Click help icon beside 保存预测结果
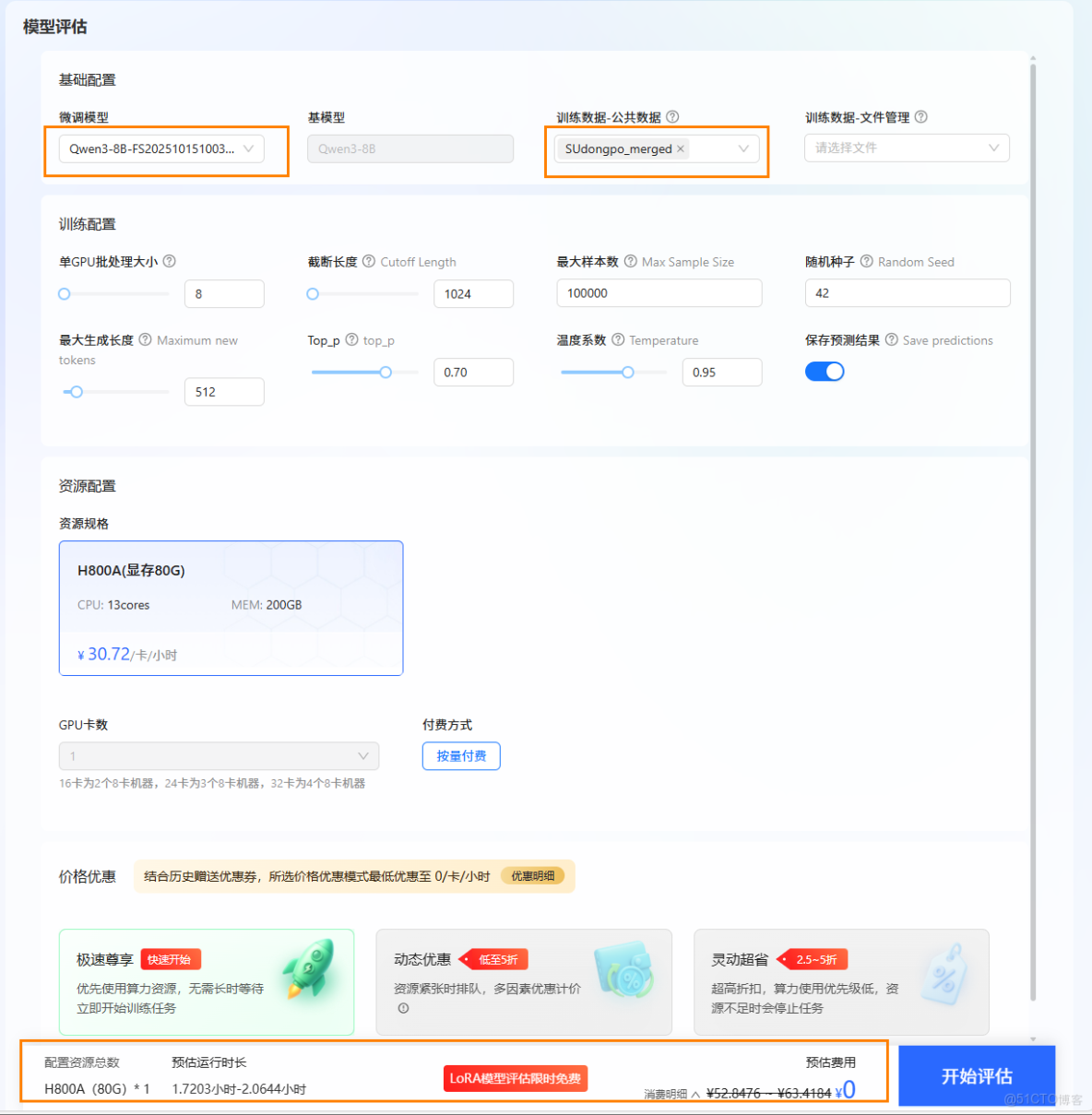 pyautogui.click(x=890, y=339)
